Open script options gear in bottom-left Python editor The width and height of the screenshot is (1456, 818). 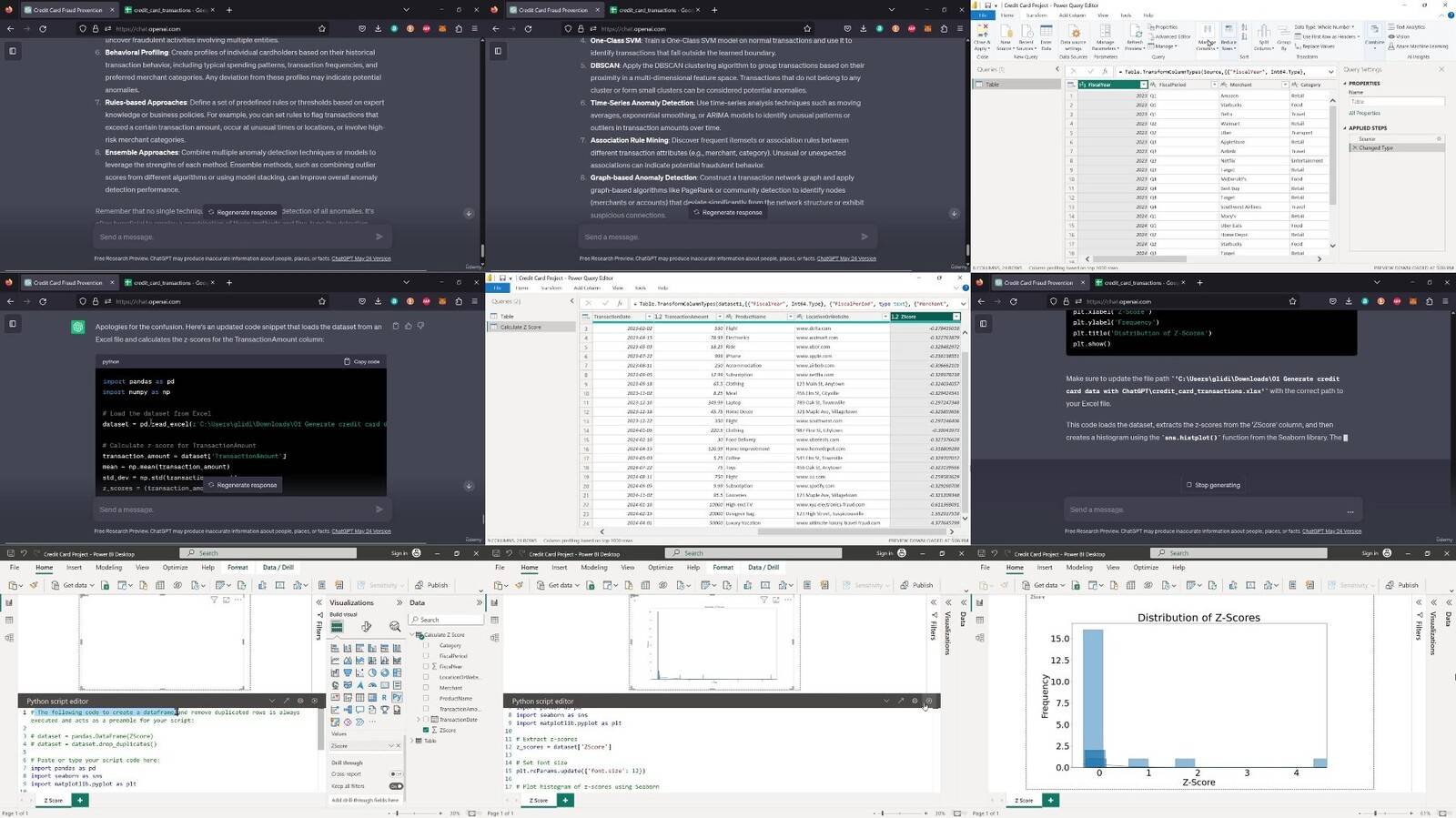click(300, 701)
